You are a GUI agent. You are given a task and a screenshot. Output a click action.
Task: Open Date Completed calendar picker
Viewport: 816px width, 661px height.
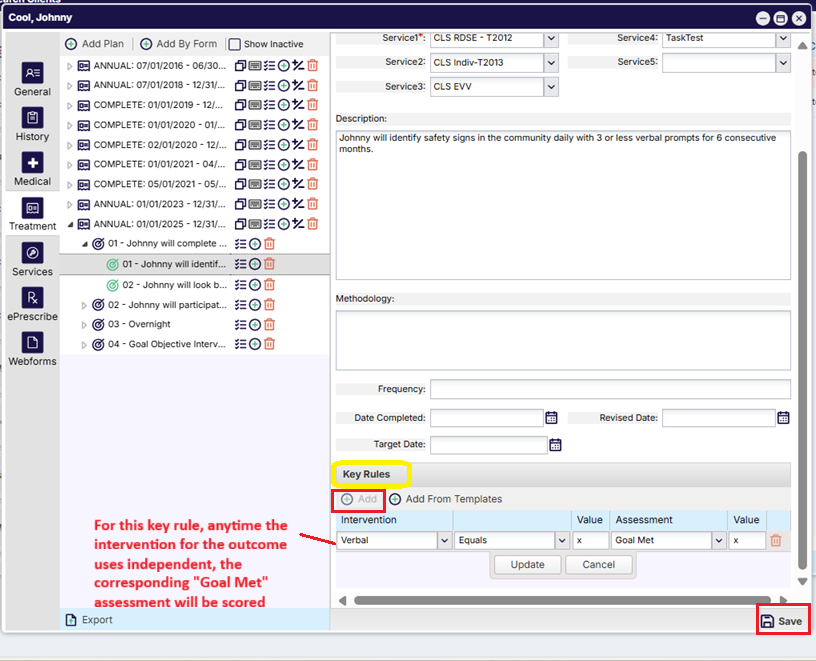tap(551, 417)
